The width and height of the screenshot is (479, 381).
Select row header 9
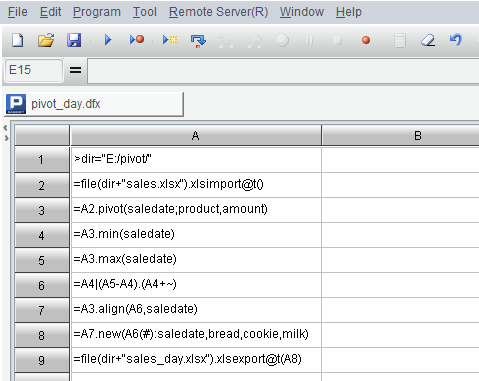tap(42, 360)
